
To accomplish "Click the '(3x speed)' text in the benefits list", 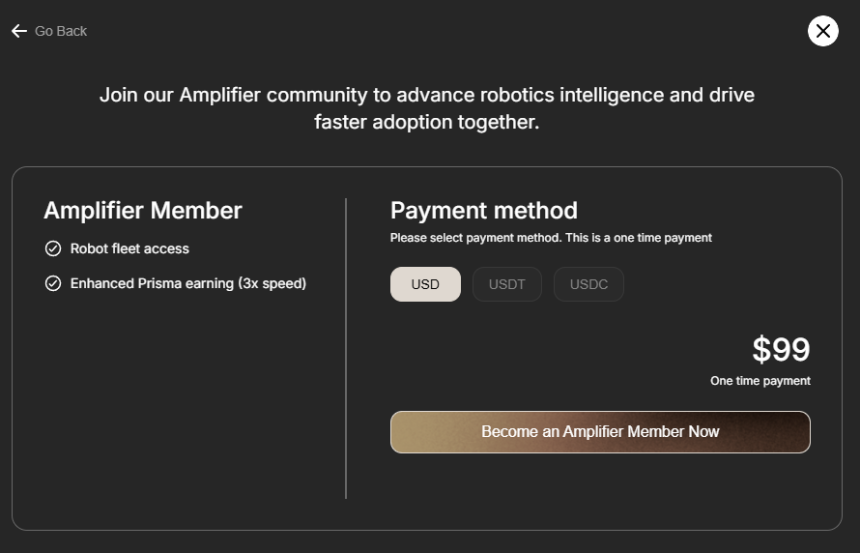I will (x=272, y=284).
